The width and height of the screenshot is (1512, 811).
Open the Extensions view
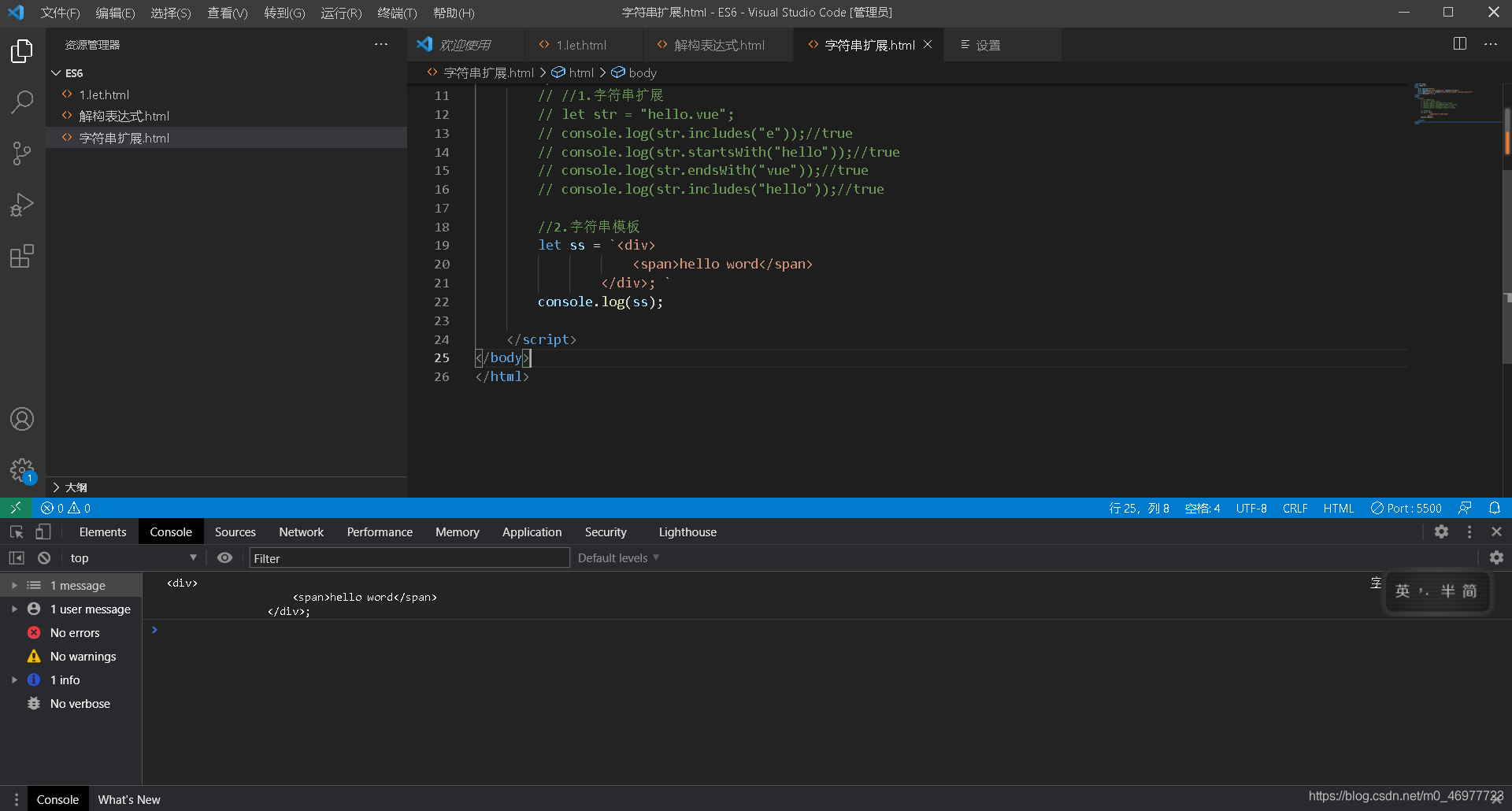pos(22,256)
